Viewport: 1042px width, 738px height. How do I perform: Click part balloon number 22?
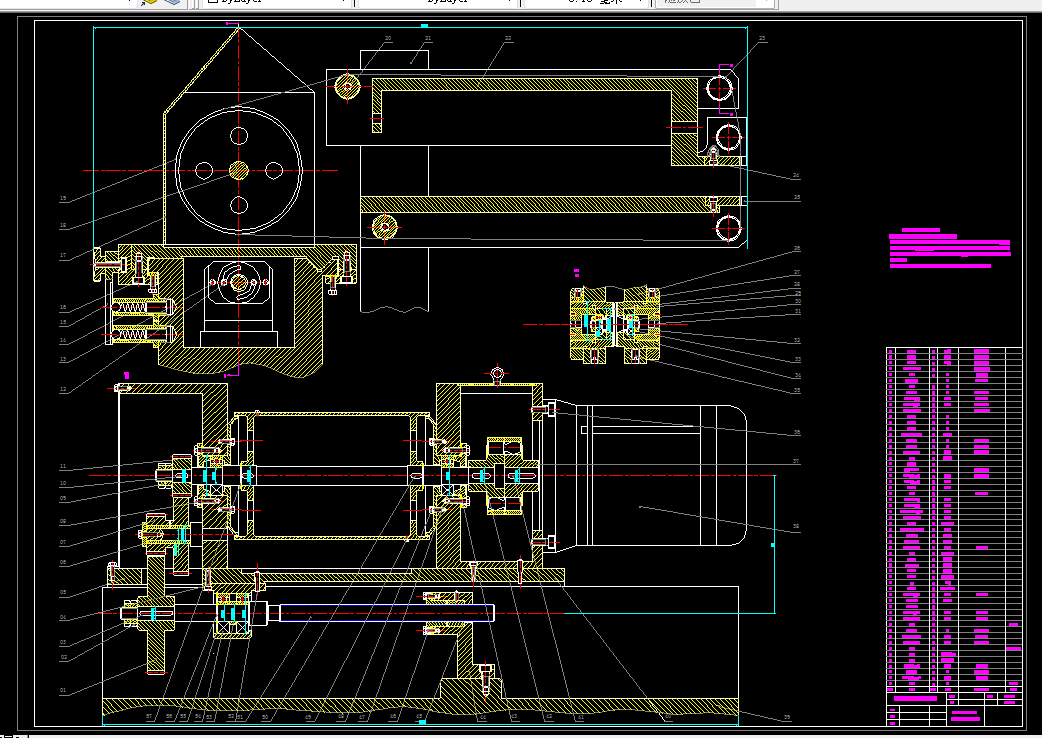point(508,39)
